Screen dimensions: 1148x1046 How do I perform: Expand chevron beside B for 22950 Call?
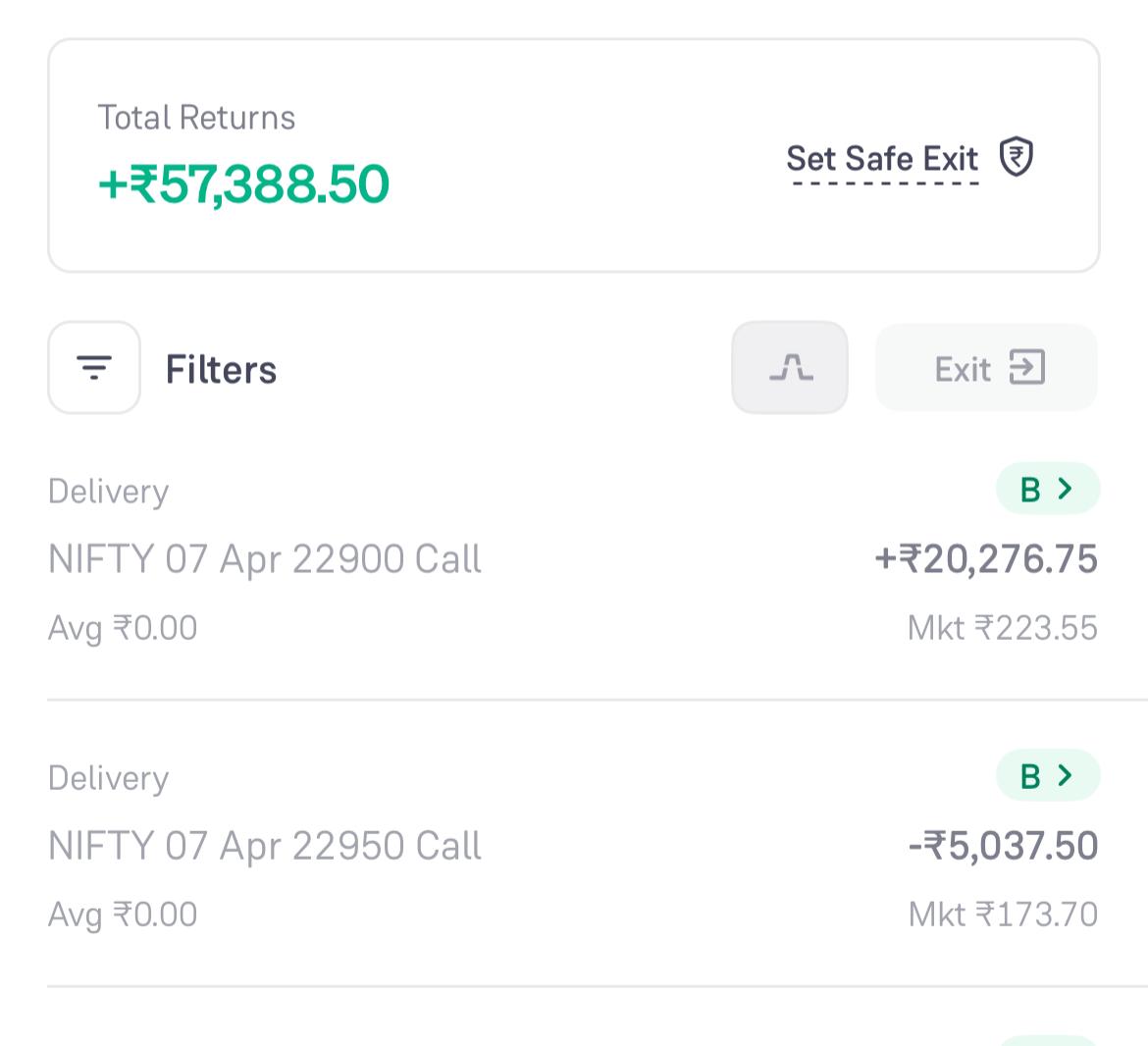[x=1066, y=776]
